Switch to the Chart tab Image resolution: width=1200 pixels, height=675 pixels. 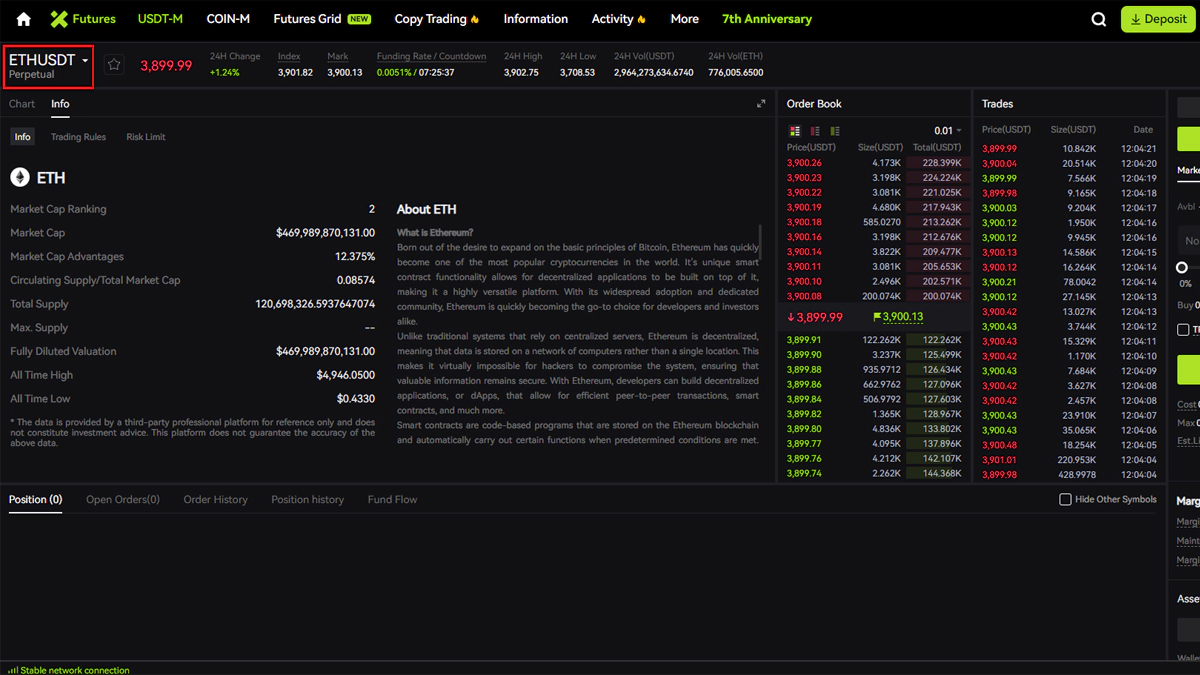(22, 104)
